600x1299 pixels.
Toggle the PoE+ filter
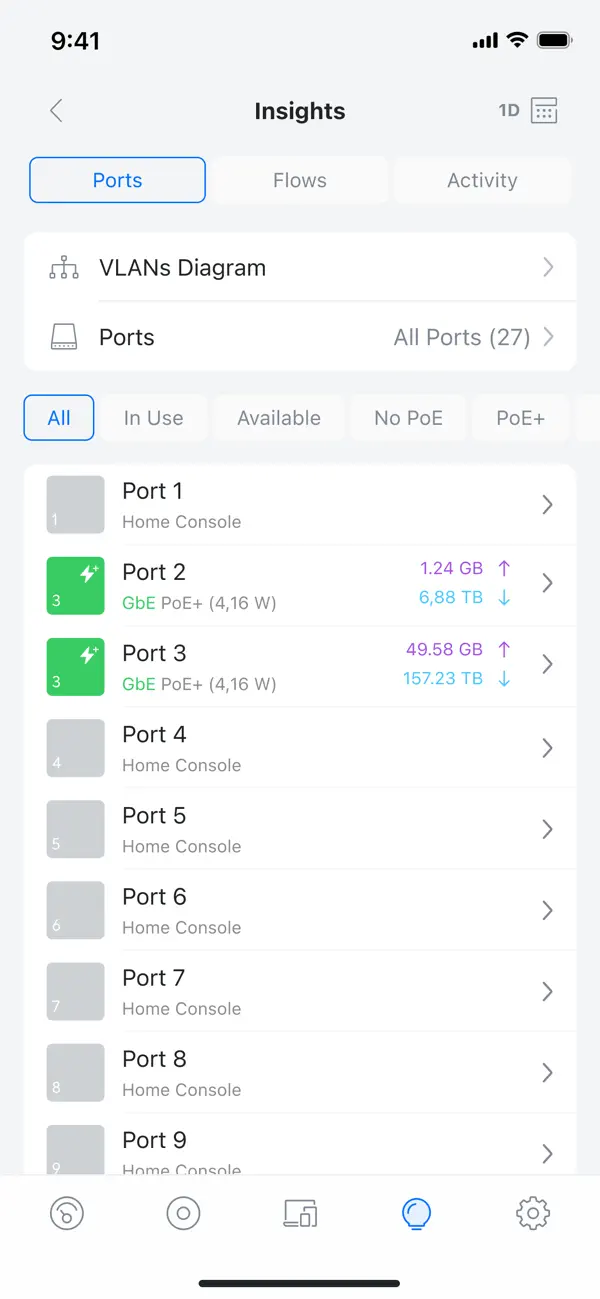pyautogui.click(x=521, y=417)
